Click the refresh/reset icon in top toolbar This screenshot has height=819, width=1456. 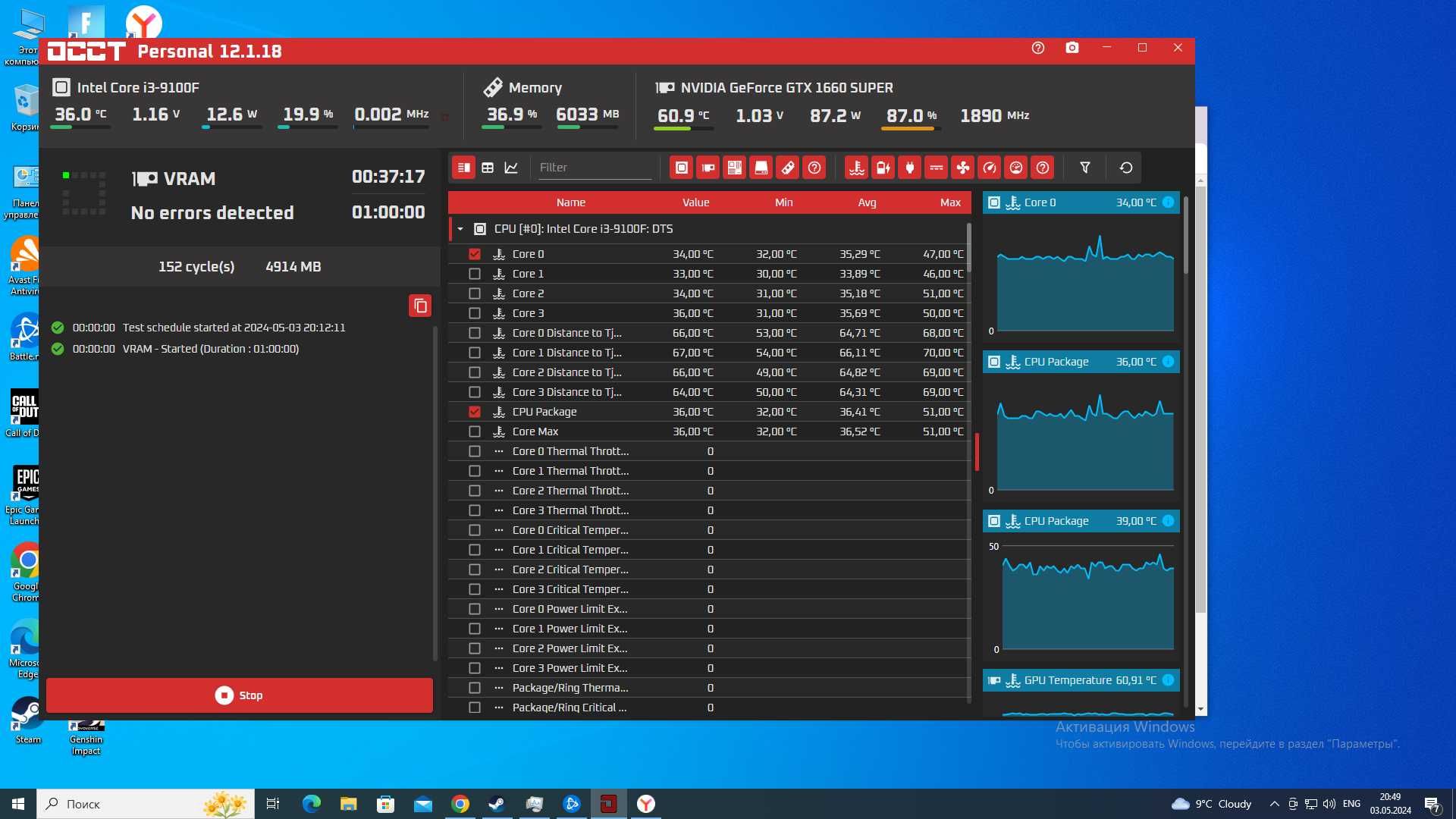click(x=1126, y=167)
